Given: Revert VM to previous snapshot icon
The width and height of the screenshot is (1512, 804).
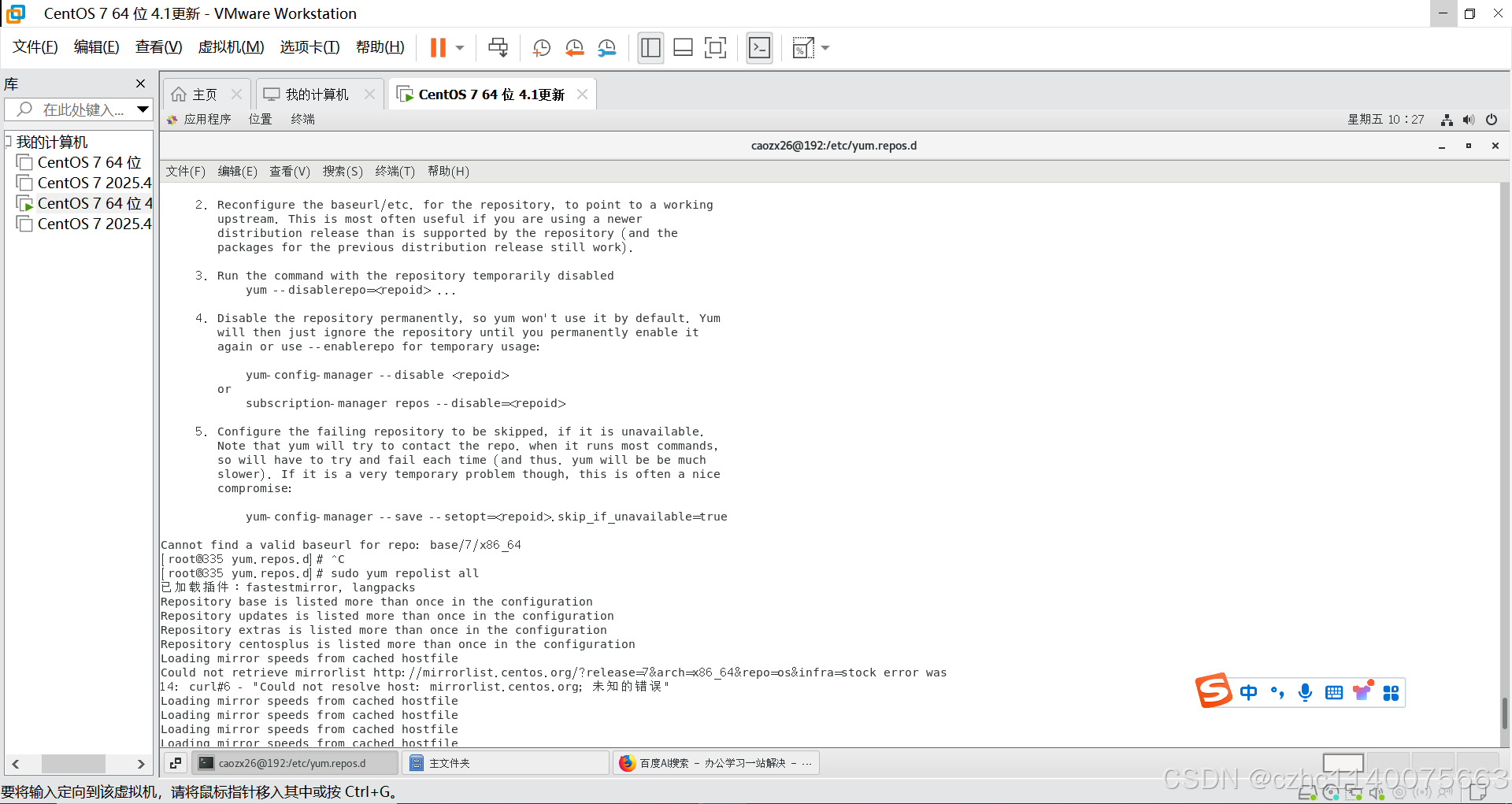Looking at the screenshot, I should (574, 48).
